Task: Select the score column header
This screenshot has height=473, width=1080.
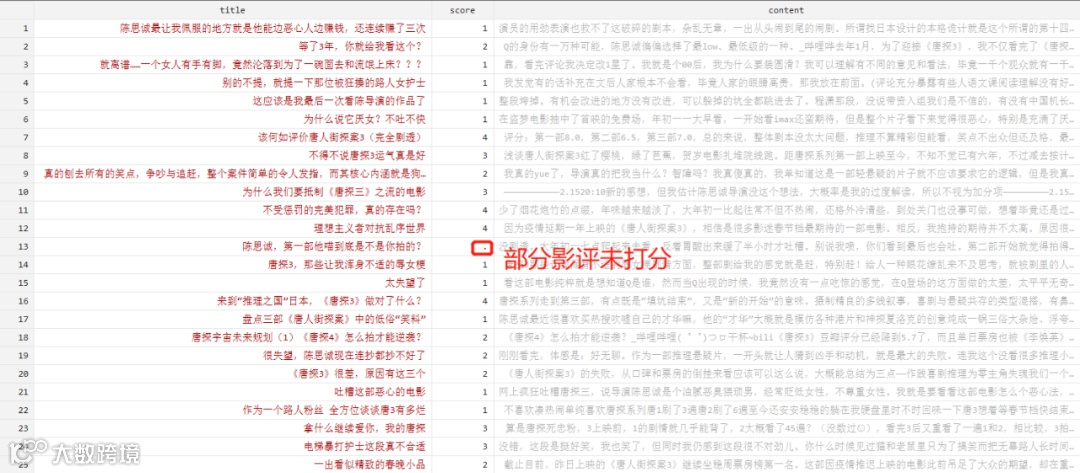Action: (462, 10)
